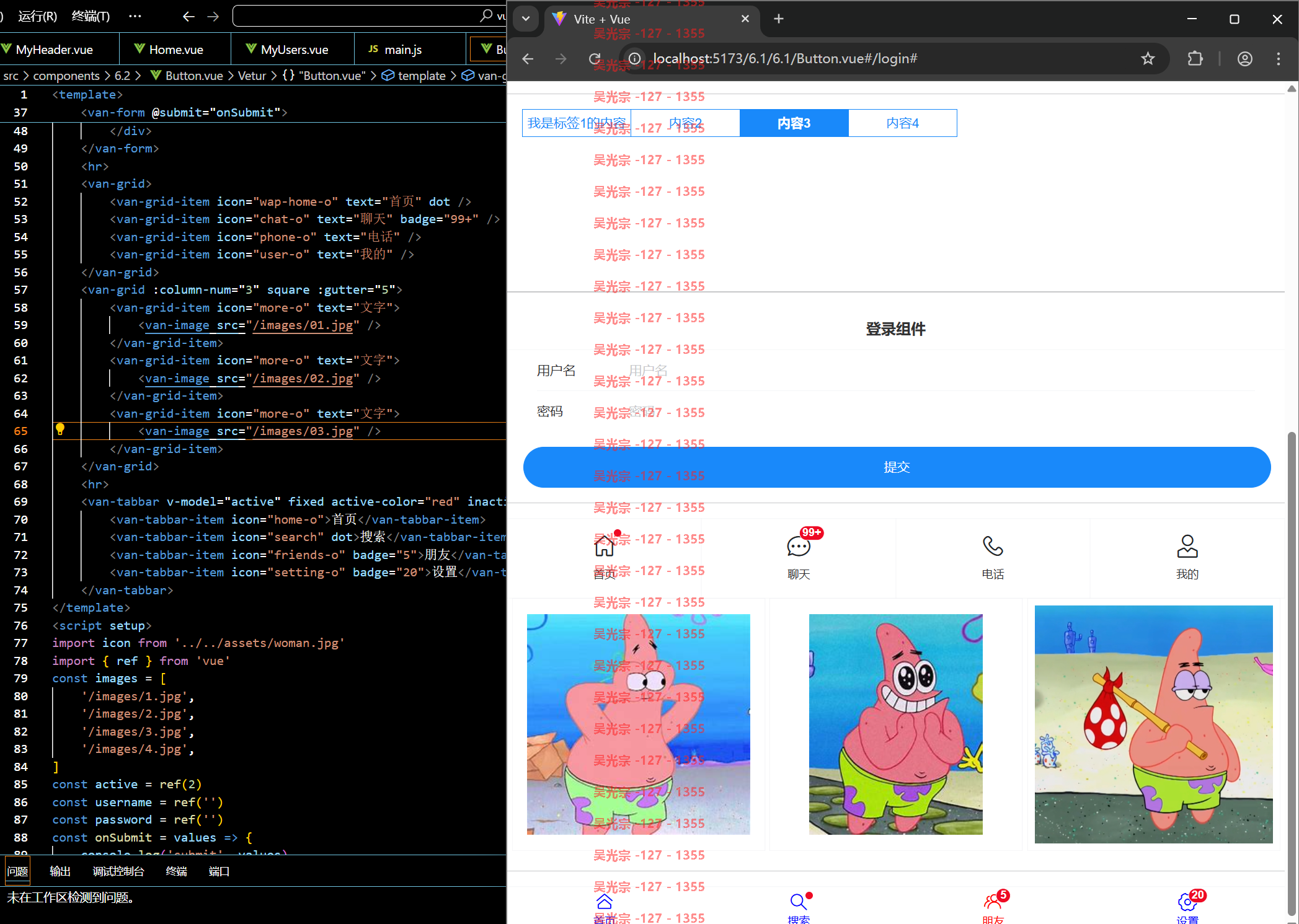Follow the /images/01.jpg link in code
This screenshot has height=924, width=1299.
pyautogui.click(x=303, y=325)
